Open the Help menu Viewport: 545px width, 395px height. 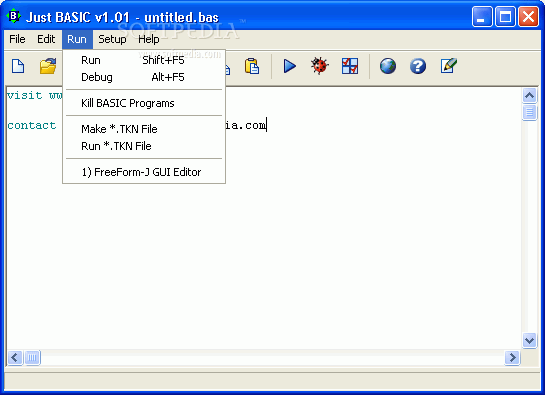(x=149, y=39)
